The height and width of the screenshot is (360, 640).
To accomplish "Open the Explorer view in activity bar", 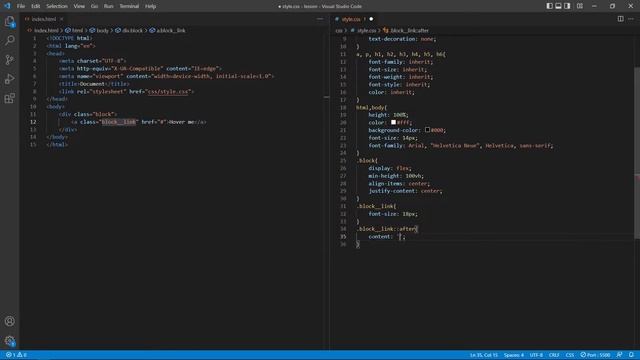I will (9, 21).
